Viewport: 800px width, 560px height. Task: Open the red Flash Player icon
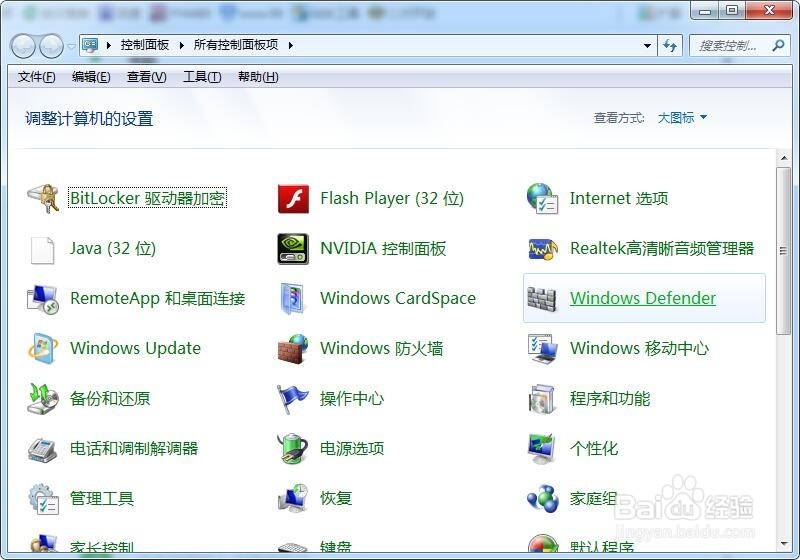[x=293, y=198]
